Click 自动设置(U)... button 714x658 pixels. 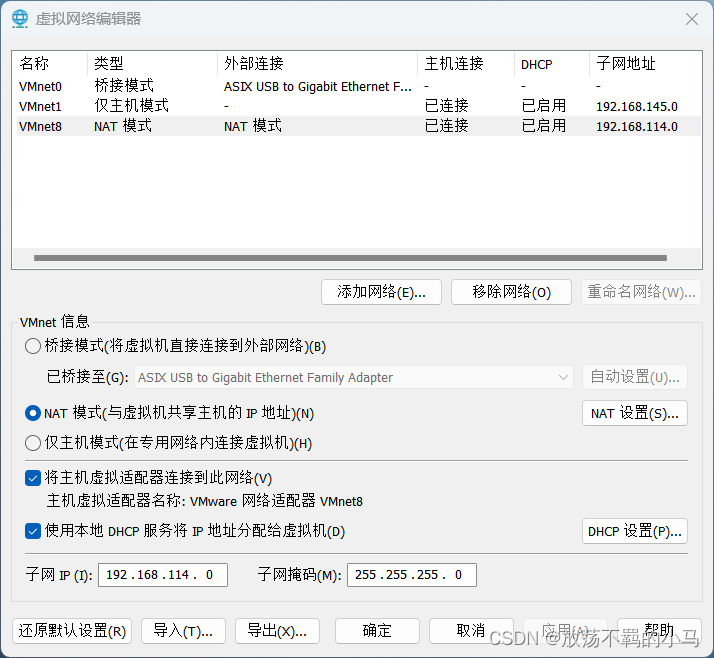click(x=635, y=377)
